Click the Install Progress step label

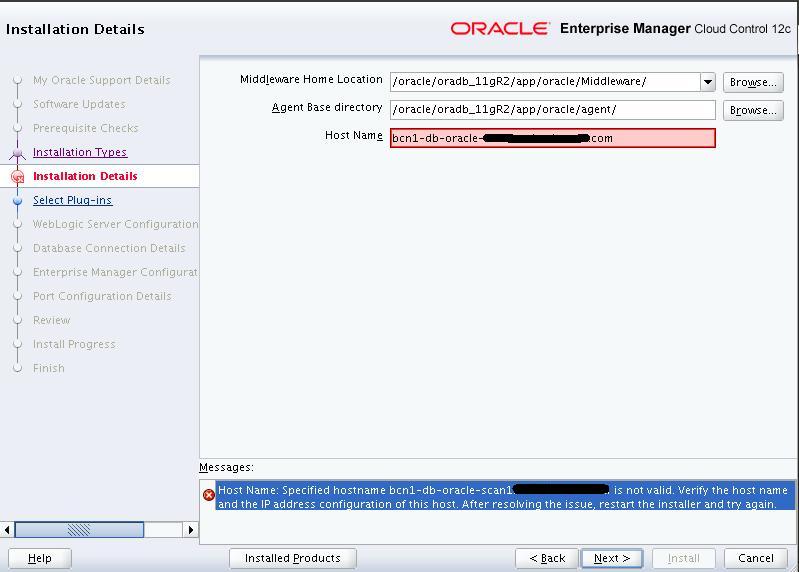[74, 344]
